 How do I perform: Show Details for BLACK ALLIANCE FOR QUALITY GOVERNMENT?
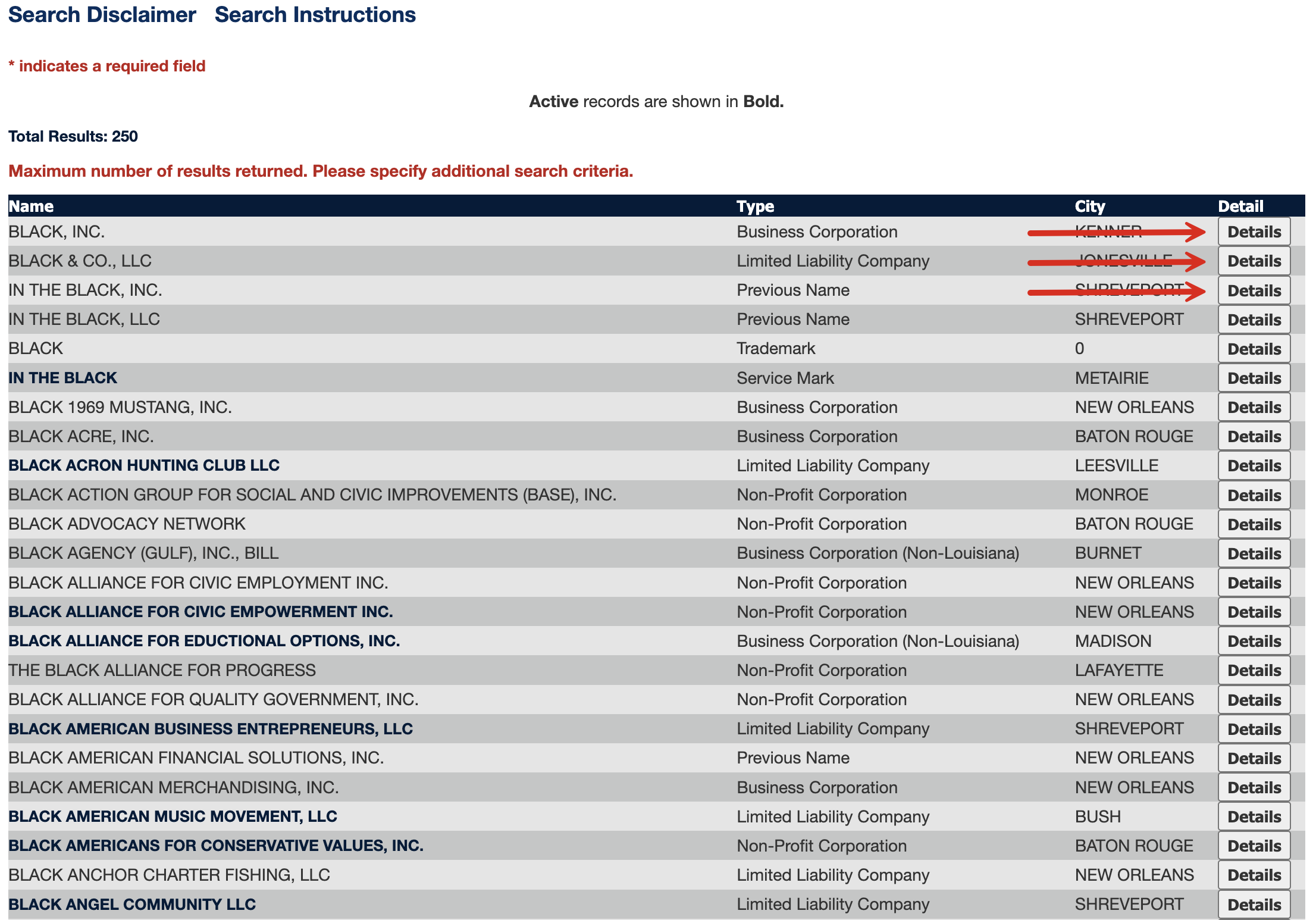pyautogui.click(x=1254, y=700)
